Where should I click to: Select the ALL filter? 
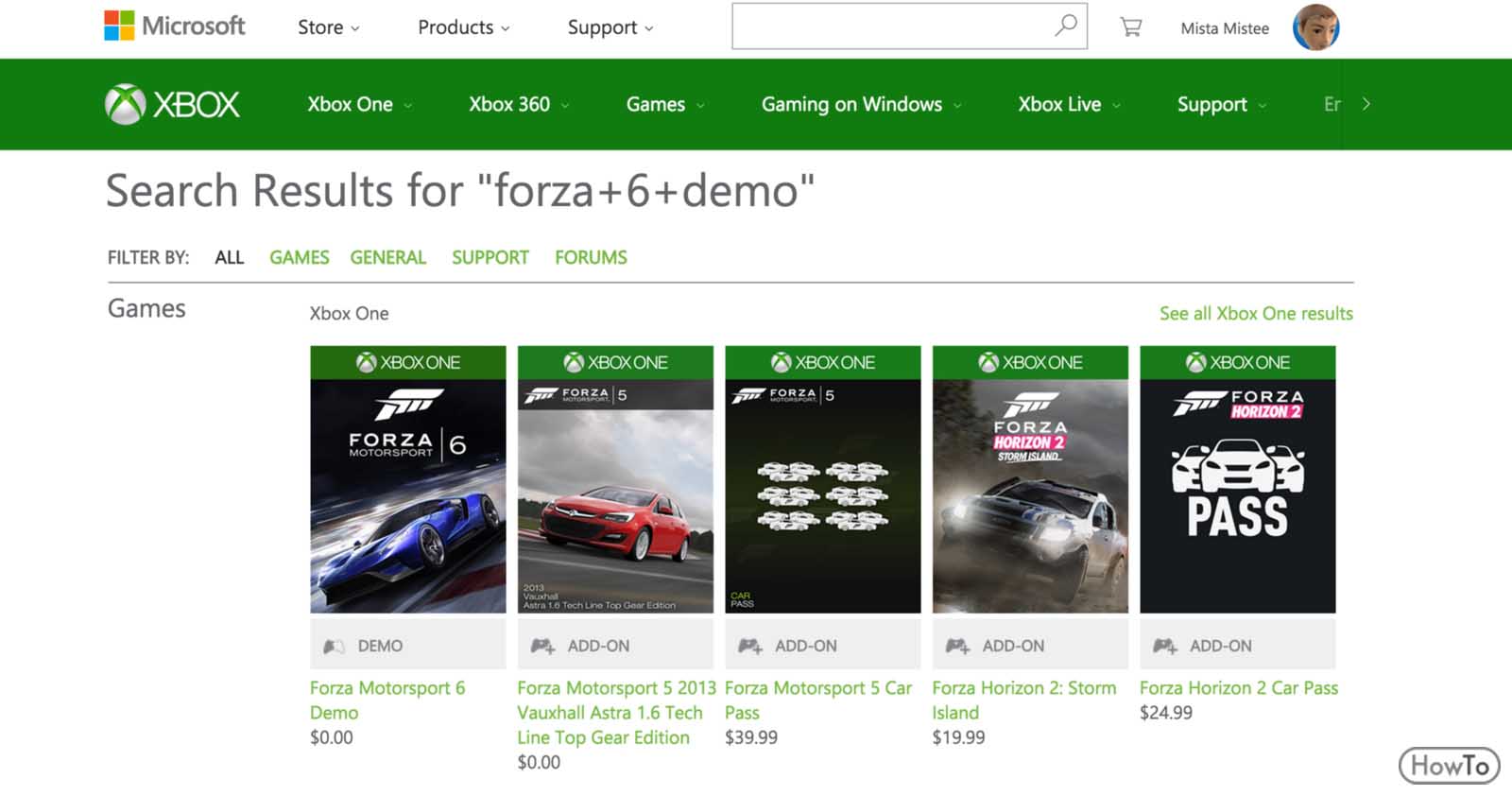230,257
